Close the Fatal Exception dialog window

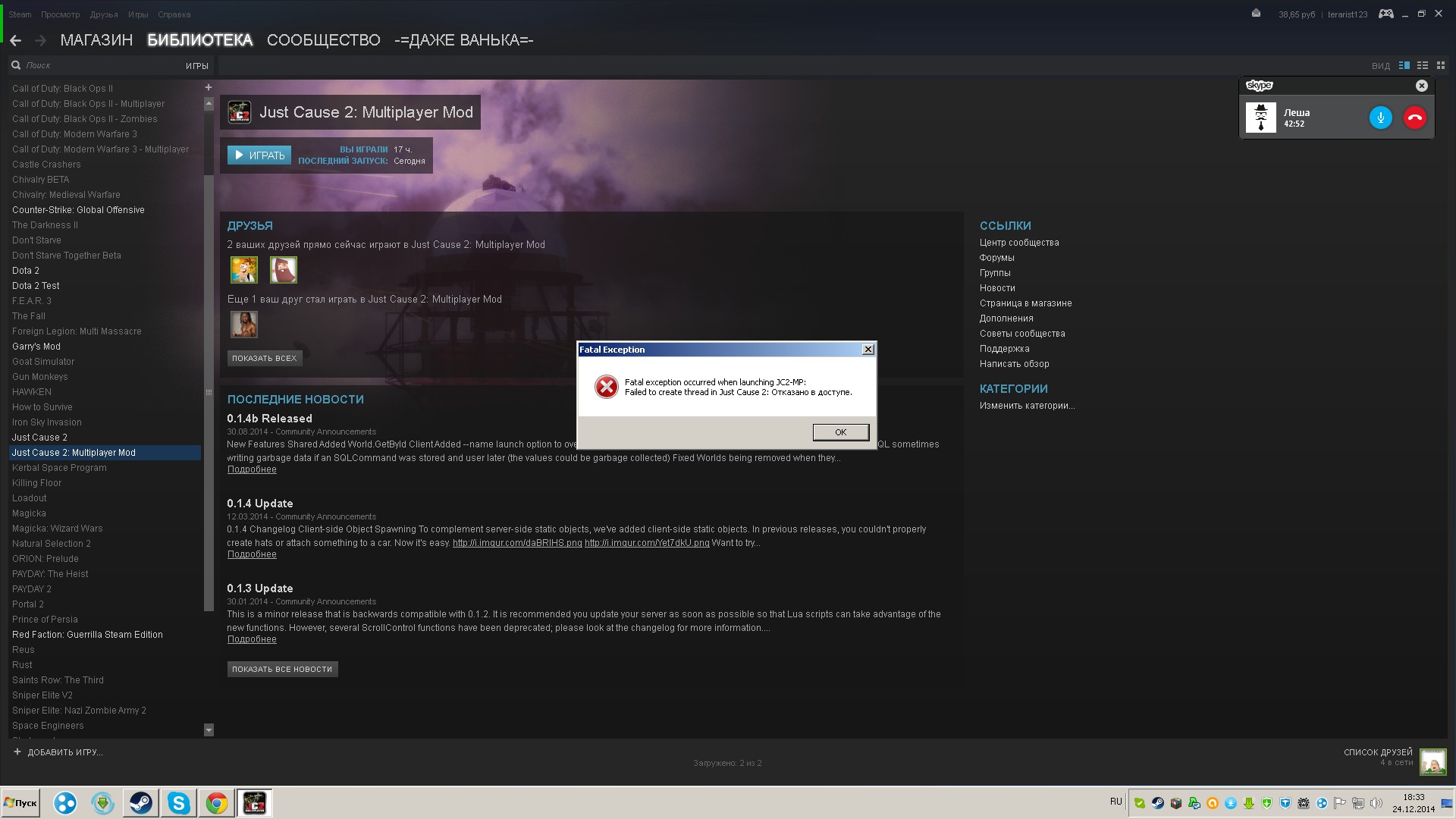[x=868, y=350]
